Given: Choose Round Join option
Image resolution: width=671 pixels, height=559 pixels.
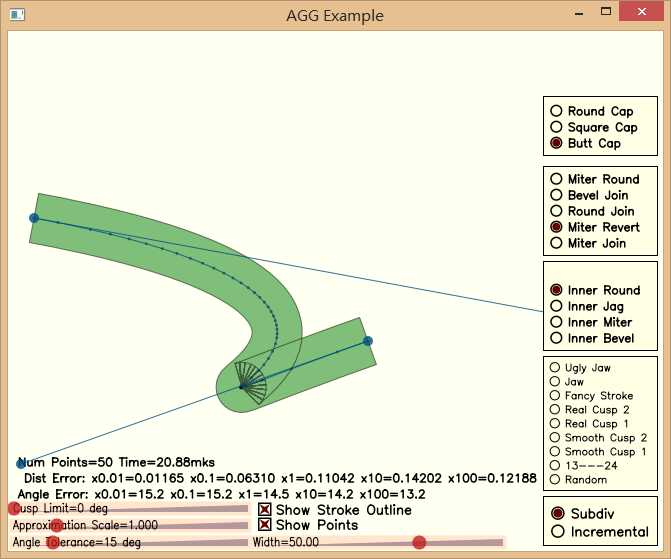Looking at the screenshot, I should pyautogui.click(x=592, y=211).
